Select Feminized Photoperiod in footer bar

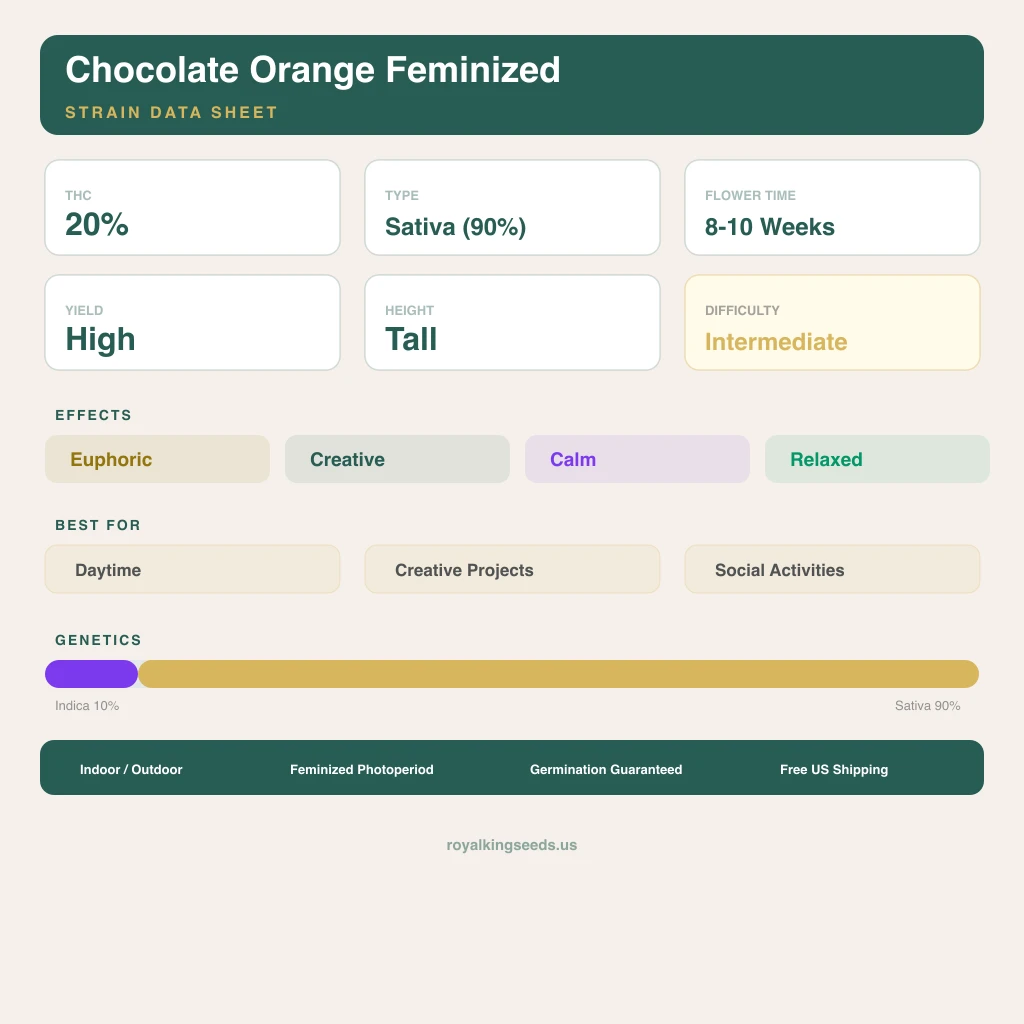coord(362,769)
